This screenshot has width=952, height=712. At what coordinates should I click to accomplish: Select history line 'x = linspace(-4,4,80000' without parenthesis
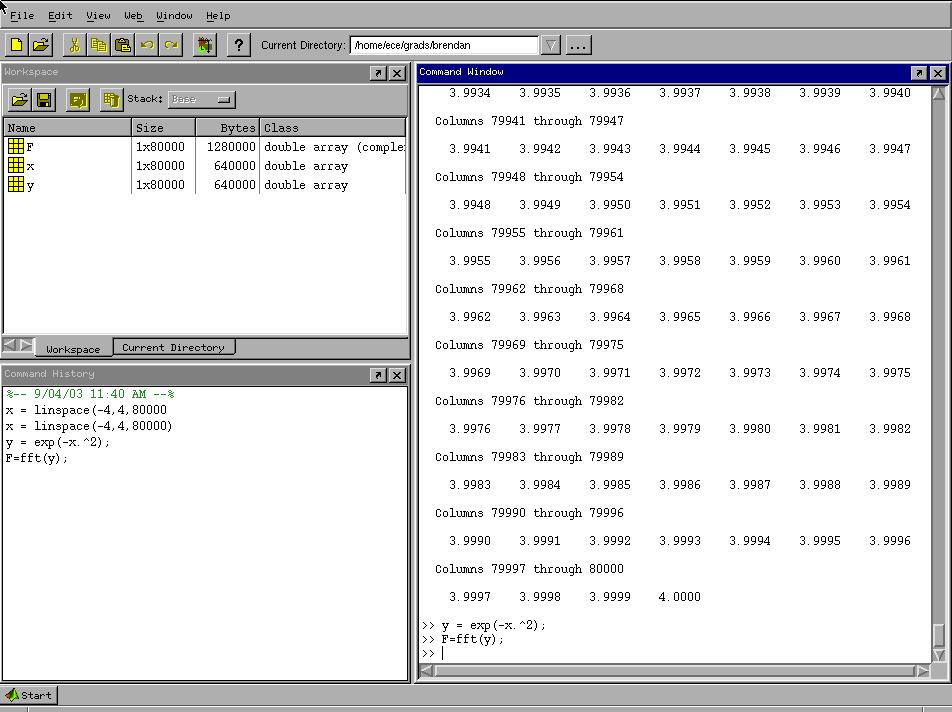86,410
